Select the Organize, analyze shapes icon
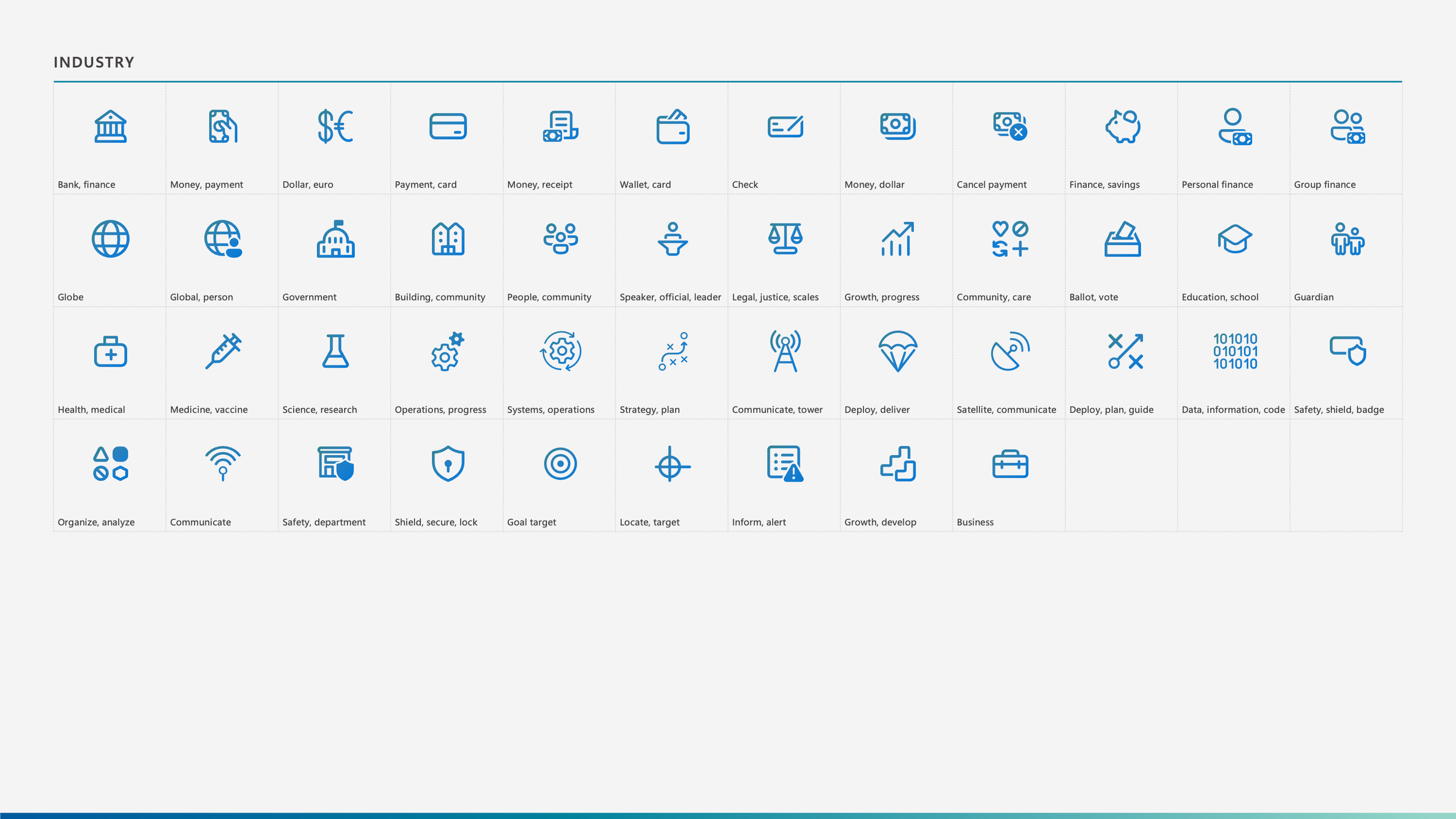Viewport: 1456px width, 819px height. [110, 464]
